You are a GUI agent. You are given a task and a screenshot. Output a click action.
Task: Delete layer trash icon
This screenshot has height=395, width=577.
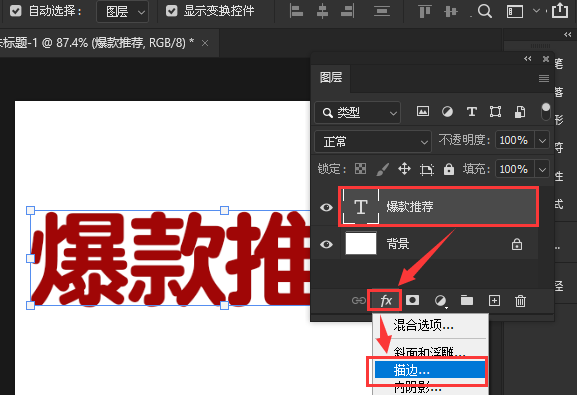click(520, 301)
